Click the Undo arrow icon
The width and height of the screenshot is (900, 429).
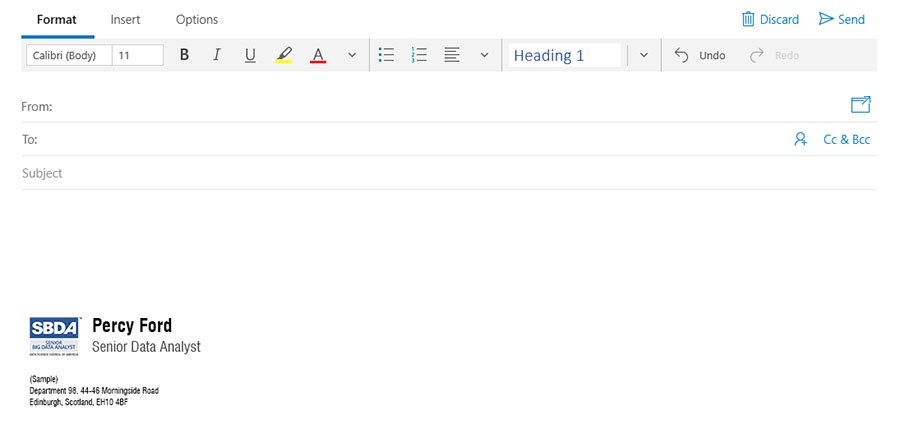coord(682,55)
